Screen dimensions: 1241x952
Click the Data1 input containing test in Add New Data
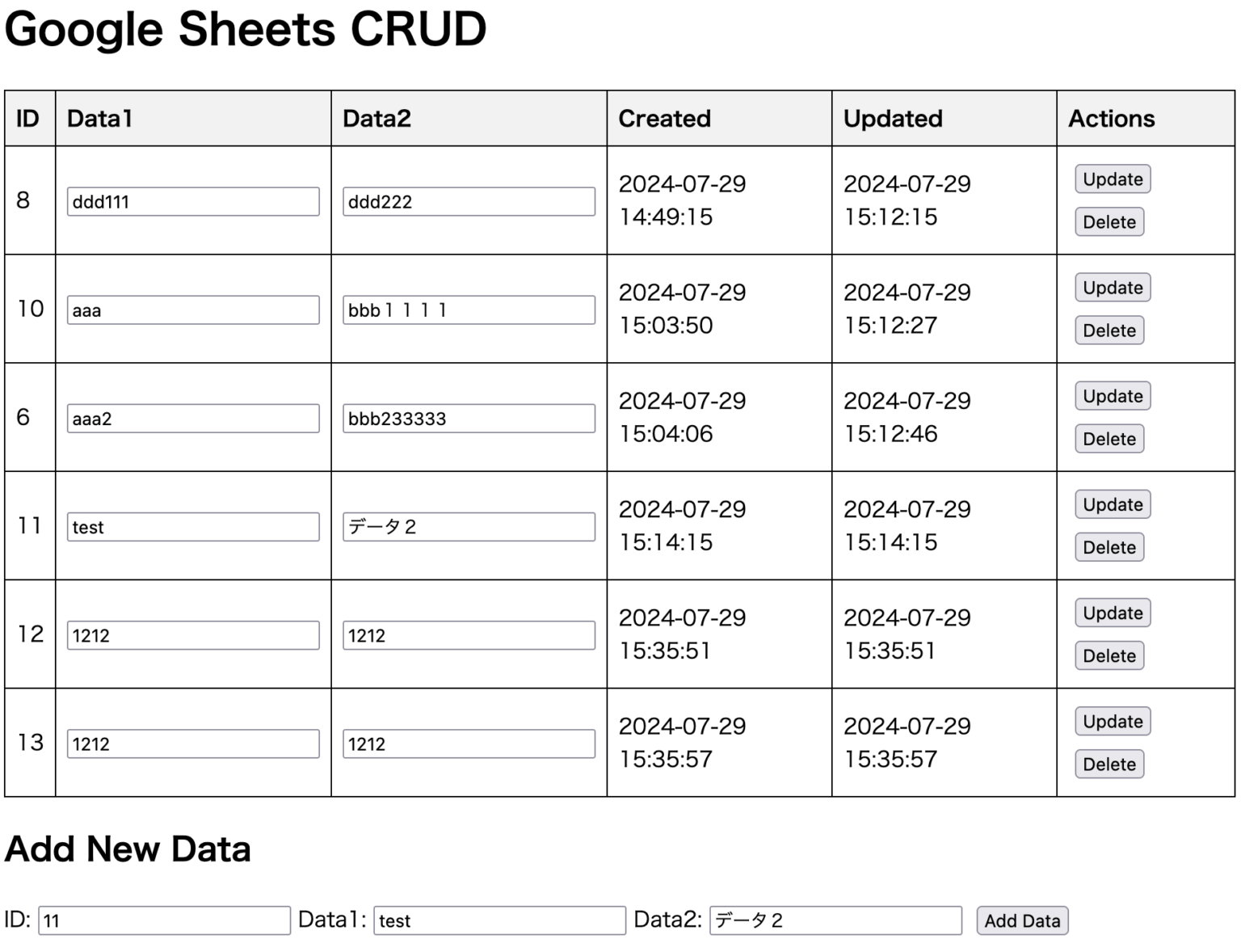[498, 920]
